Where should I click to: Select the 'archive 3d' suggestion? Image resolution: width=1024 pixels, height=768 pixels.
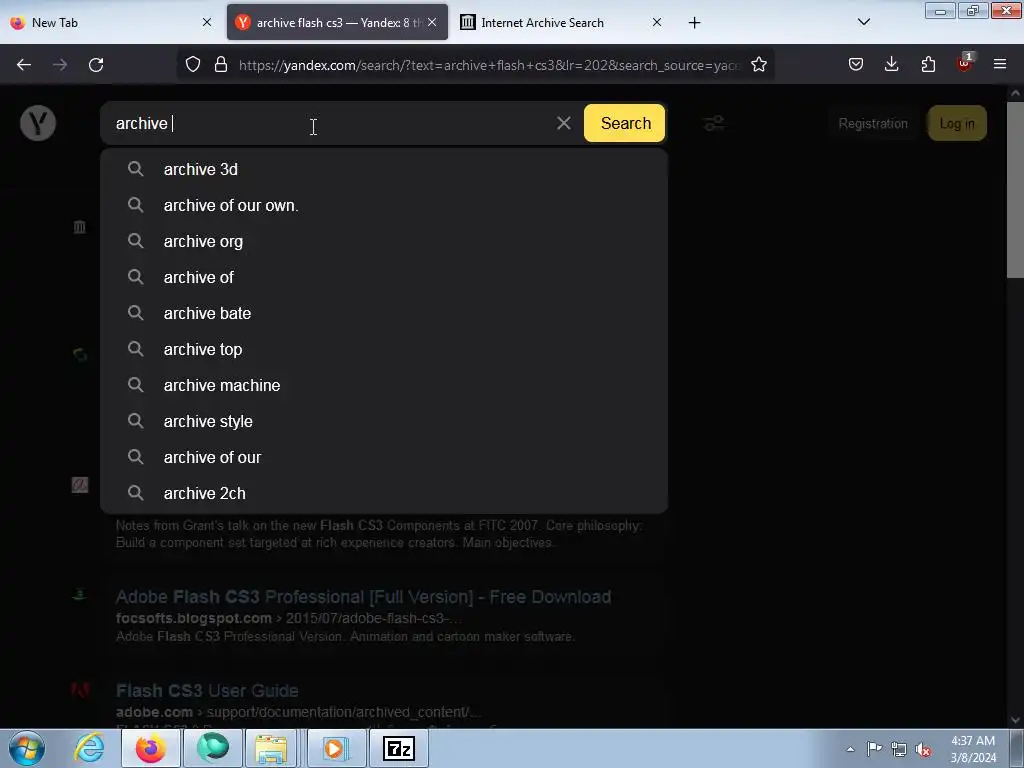384,169
